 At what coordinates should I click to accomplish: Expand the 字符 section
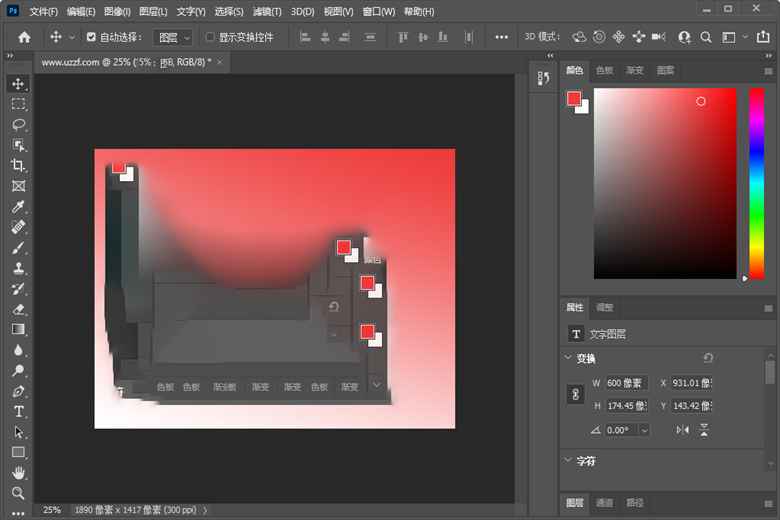pos(568,460)
